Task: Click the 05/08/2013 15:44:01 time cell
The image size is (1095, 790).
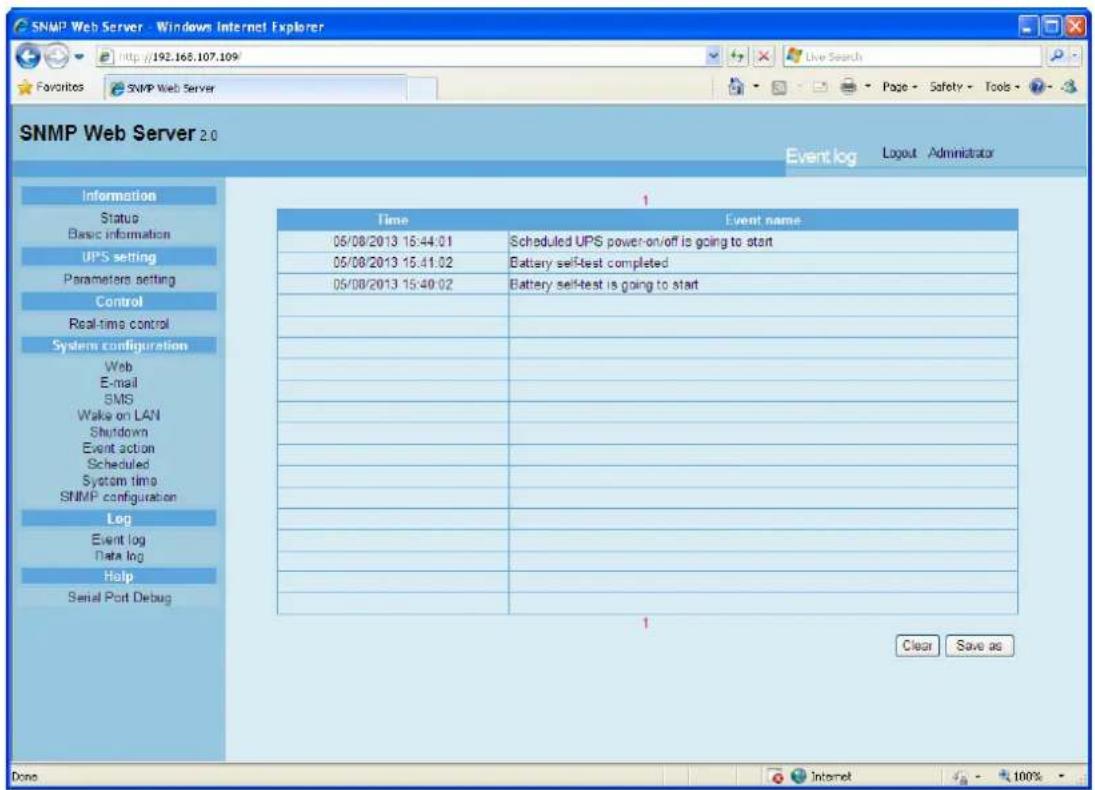Action: pyautogui.click(x=392, y=242)
